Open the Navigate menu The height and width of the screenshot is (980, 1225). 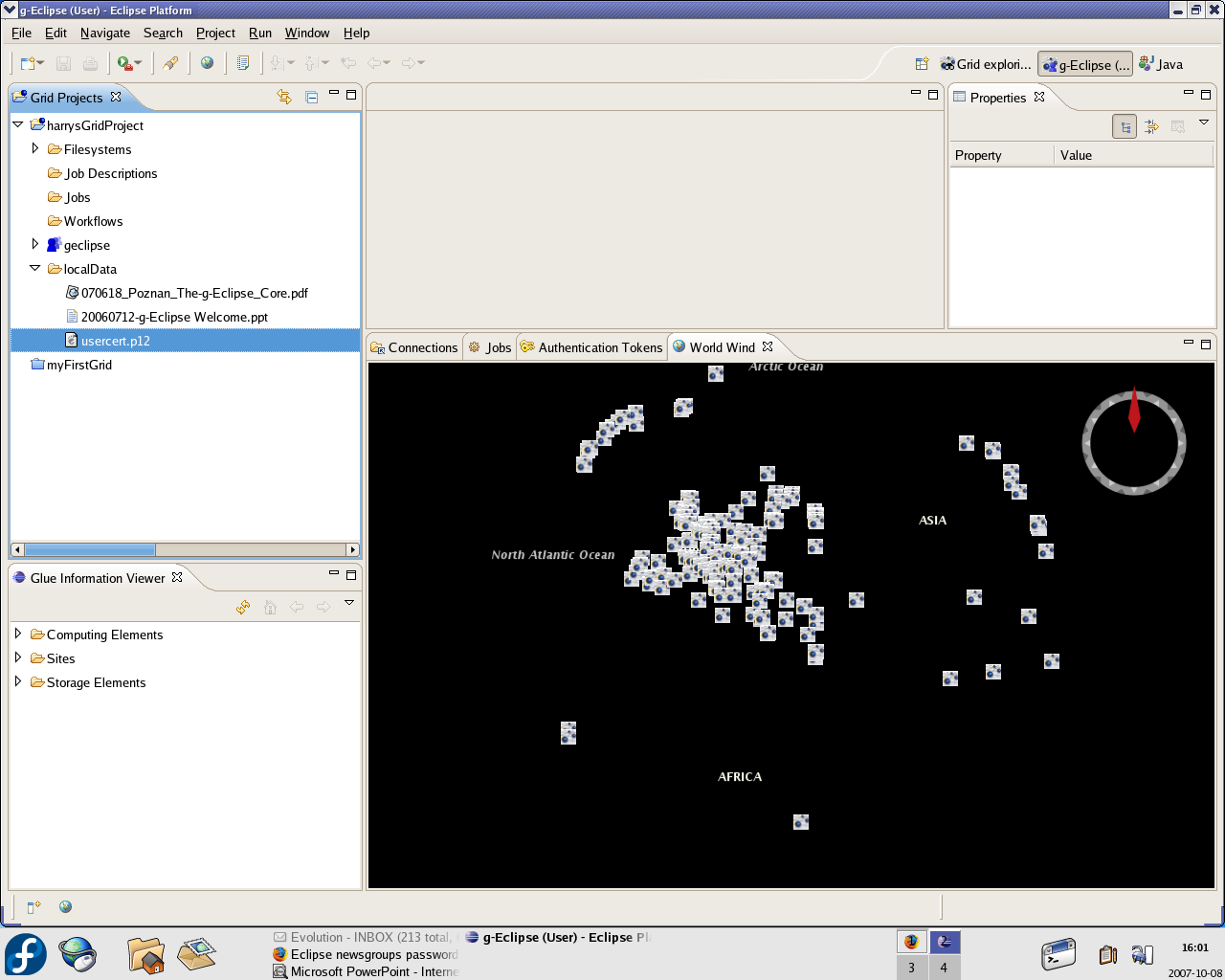click(105, 33)
